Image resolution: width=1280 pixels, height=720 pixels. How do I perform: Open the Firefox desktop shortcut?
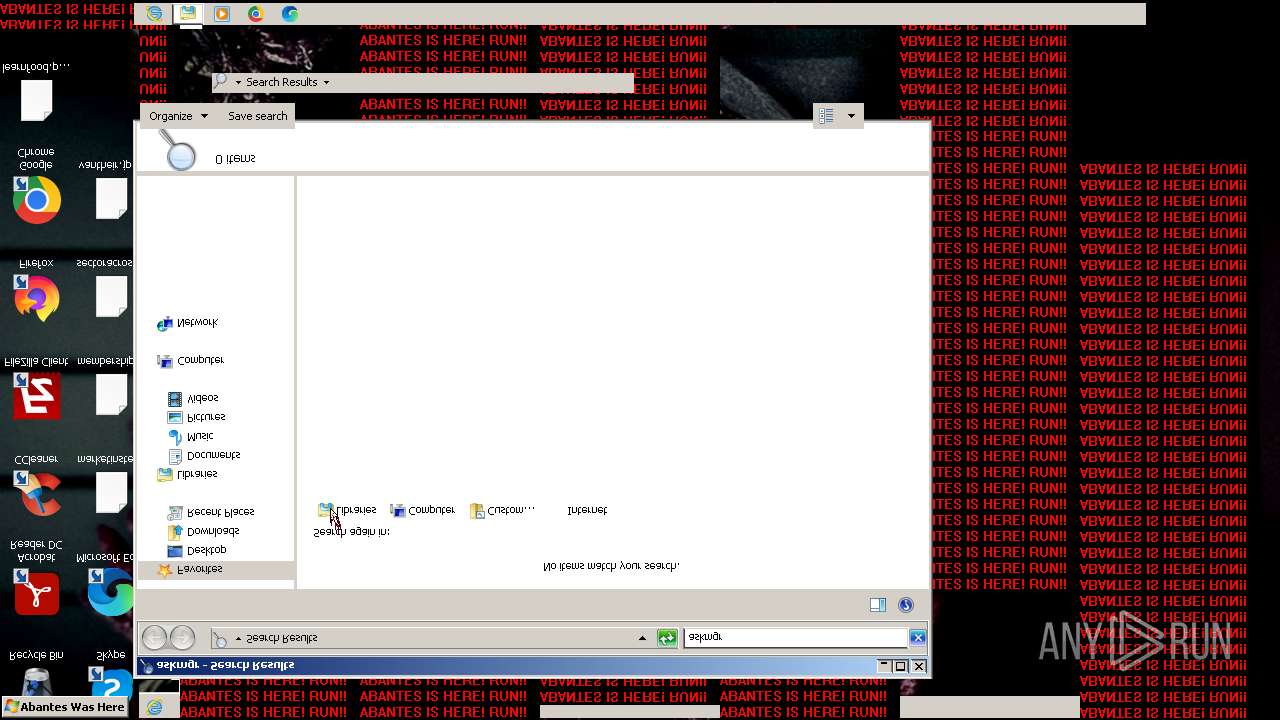pyautogui.click(x=36, y=297)
